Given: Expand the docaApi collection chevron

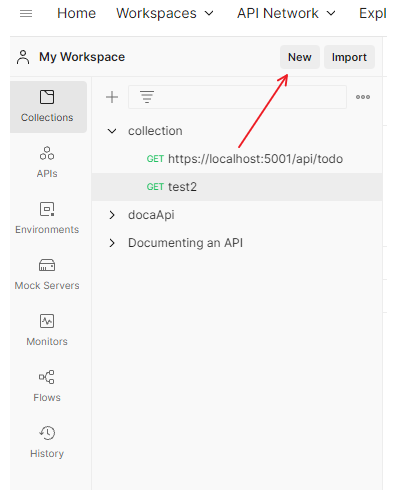Looking at the screenshot, I should 112,215.
